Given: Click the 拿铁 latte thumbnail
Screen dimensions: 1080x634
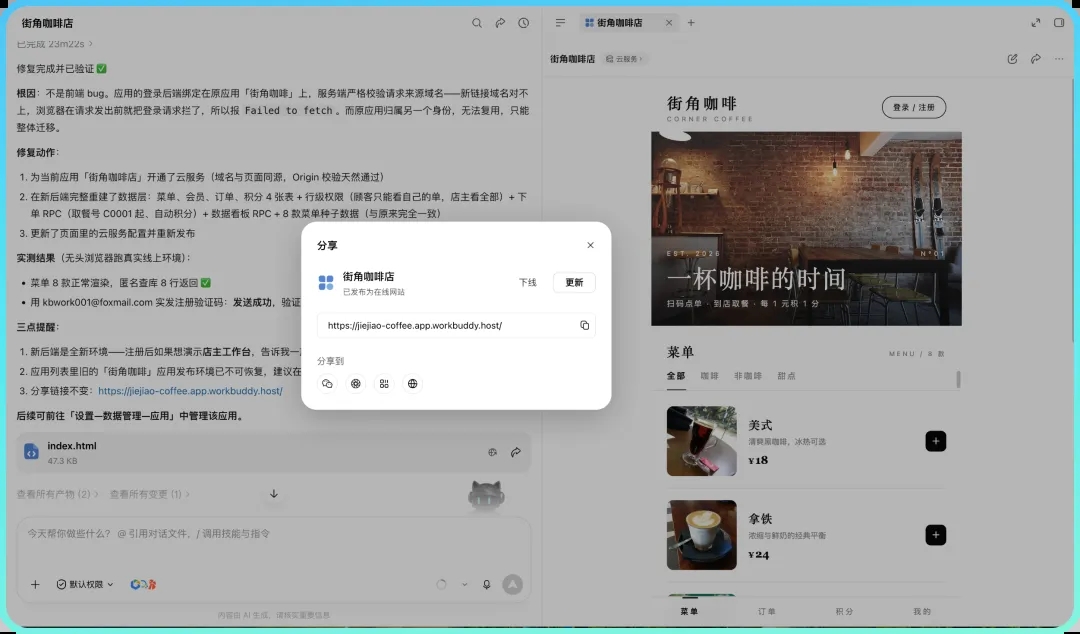Looking at the screenshot, I should click(x=701, y=535).
